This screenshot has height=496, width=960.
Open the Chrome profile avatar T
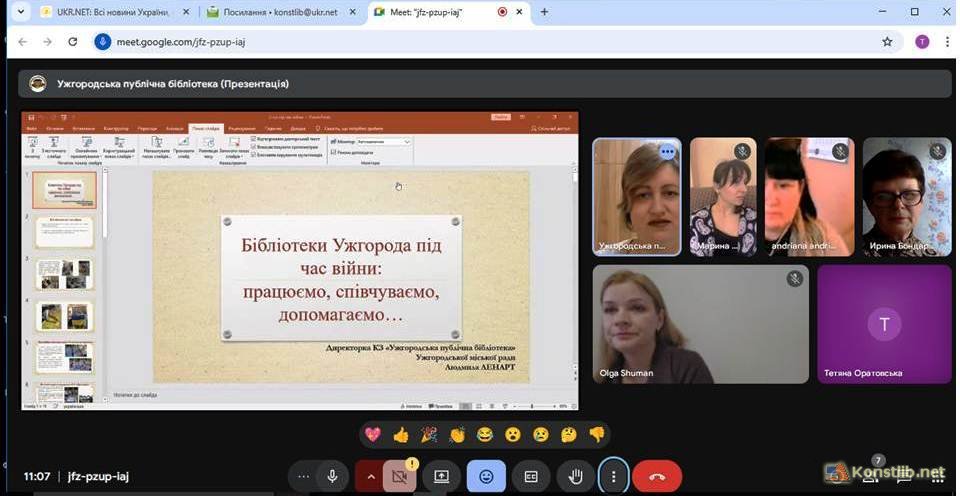[922, 42]
